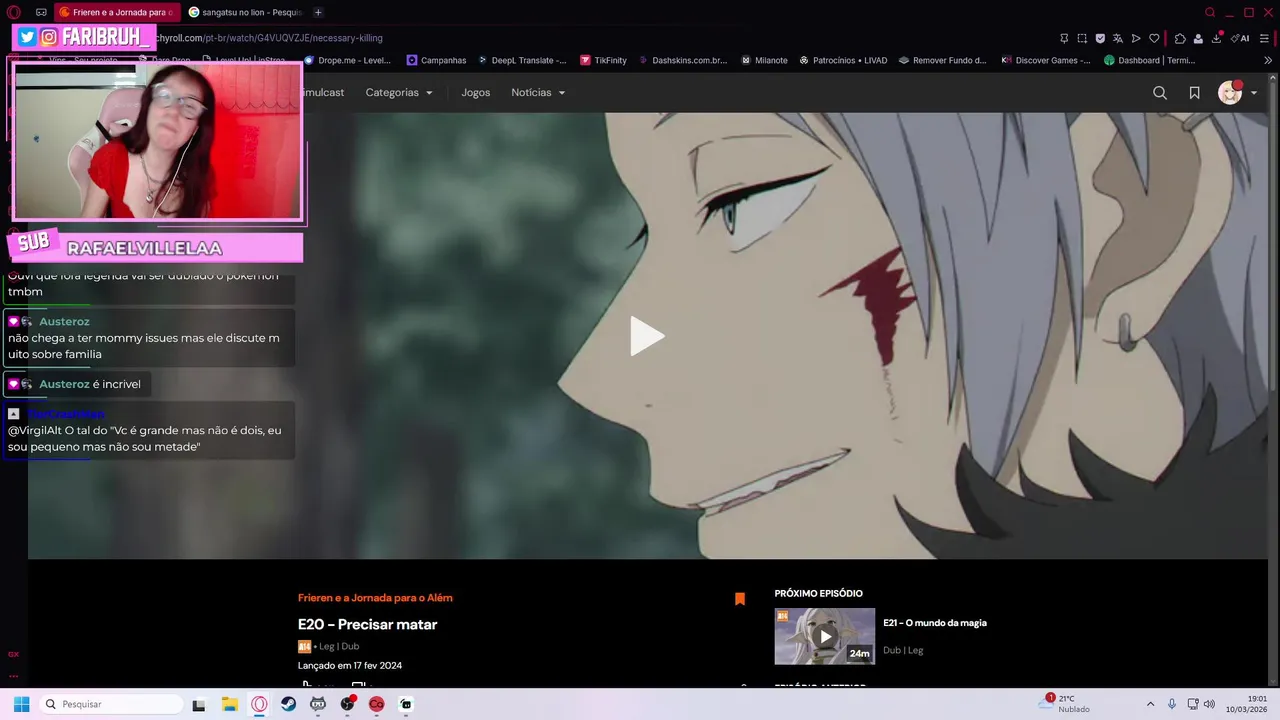Open the Simulcast menu item

[x=322, y=92]
